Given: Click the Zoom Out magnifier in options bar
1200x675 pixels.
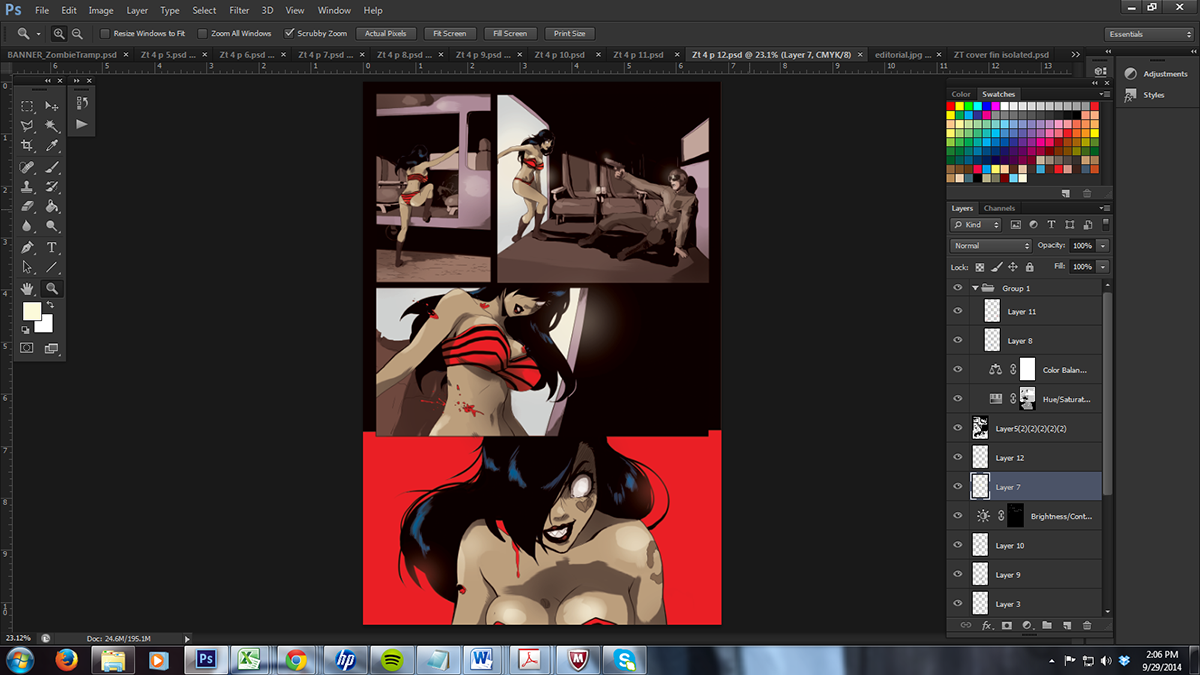Looking at the screenshot, I should coord(77,33).
